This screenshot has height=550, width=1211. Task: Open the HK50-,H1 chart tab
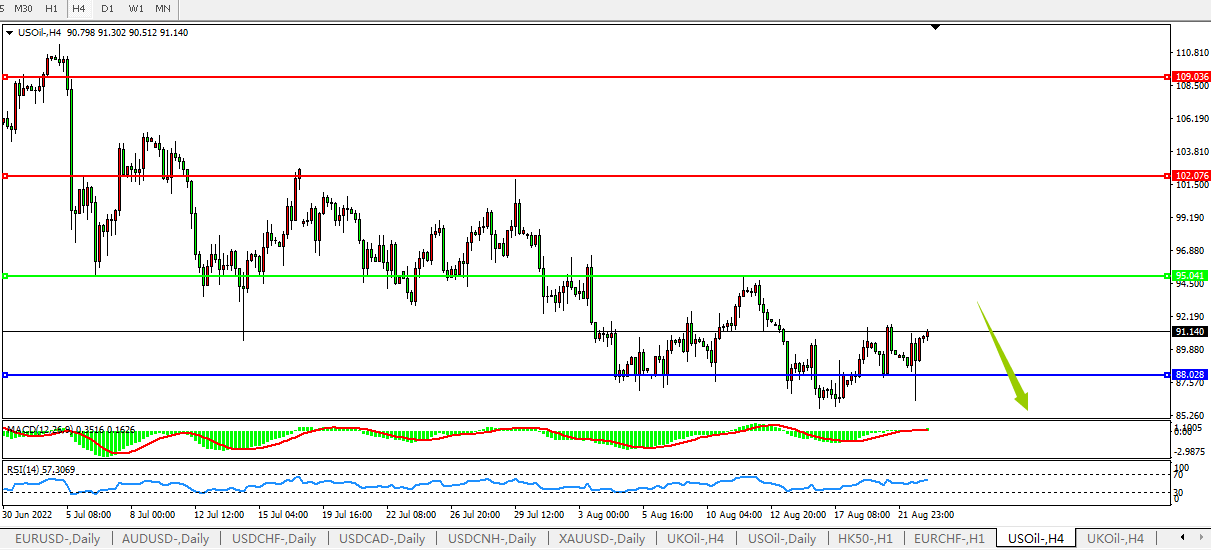click(867, 539)
